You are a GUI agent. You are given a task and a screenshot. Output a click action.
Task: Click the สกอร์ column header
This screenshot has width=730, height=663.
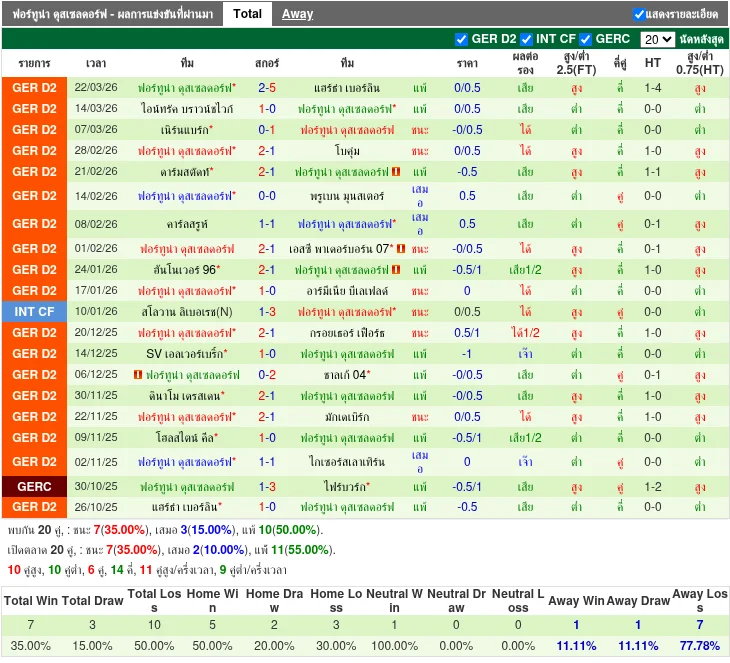point(267,62)
